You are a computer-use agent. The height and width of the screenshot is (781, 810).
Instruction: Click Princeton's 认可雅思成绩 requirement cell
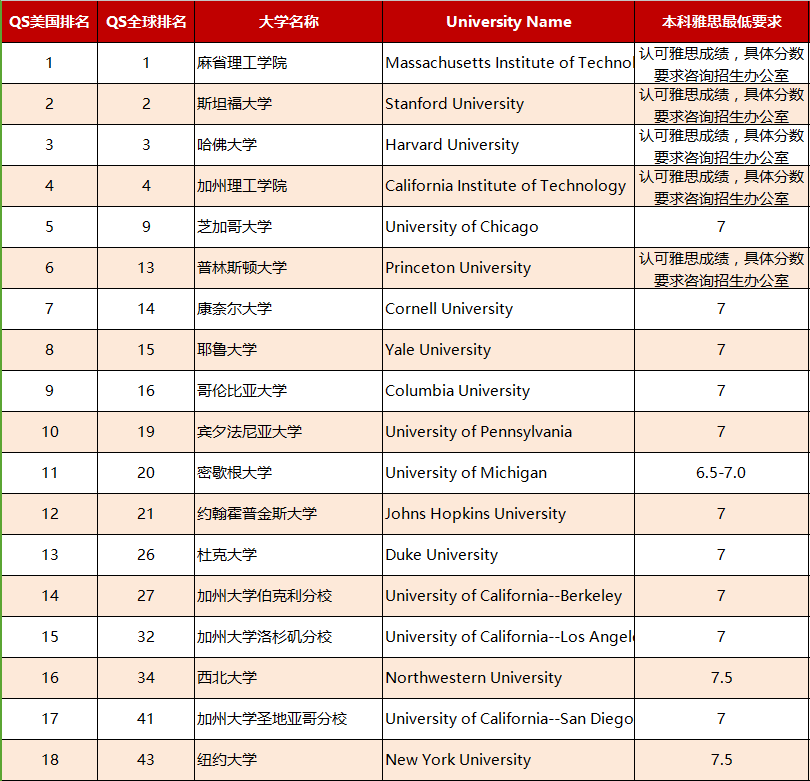[x=722, y=268]
